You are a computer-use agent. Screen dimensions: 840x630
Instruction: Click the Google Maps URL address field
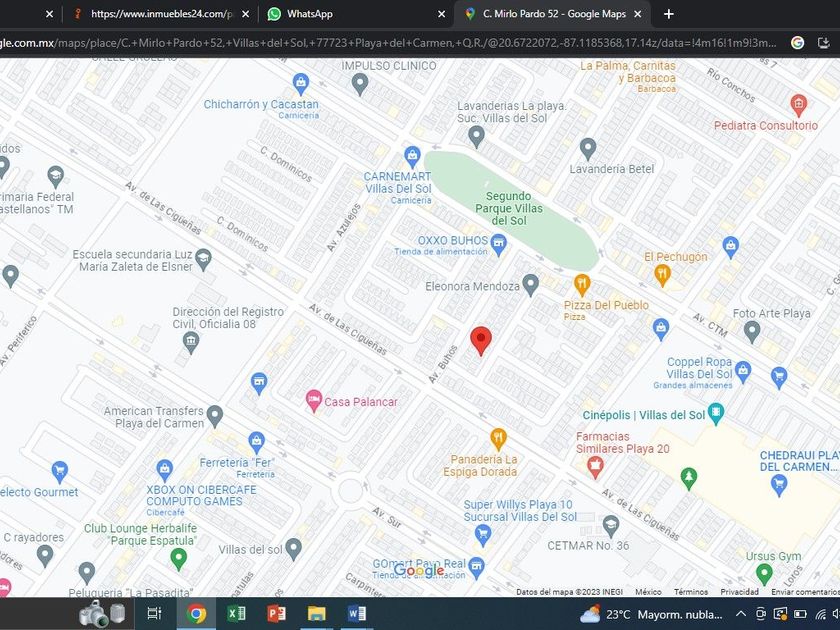pos(388,43)
